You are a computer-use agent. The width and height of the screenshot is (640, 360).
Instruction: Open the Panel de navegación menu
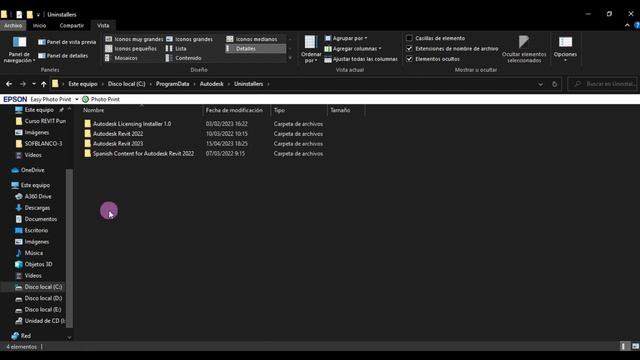[x=19, y=49]
